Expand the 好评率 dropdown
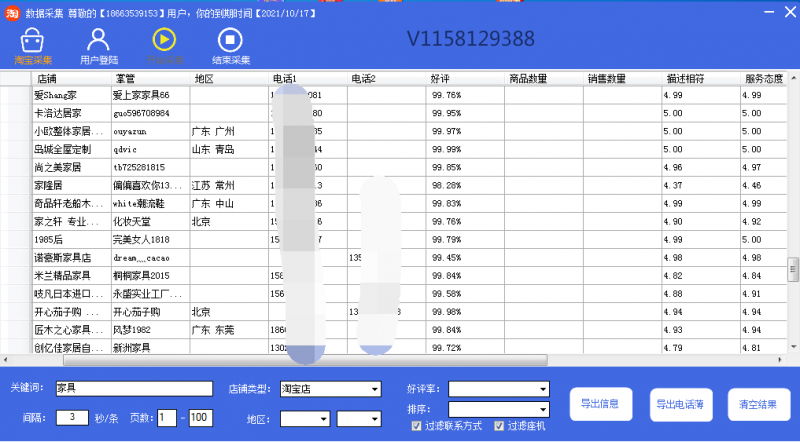The height and width of the screenshot is (442, 800). click(x=498, y=389)
